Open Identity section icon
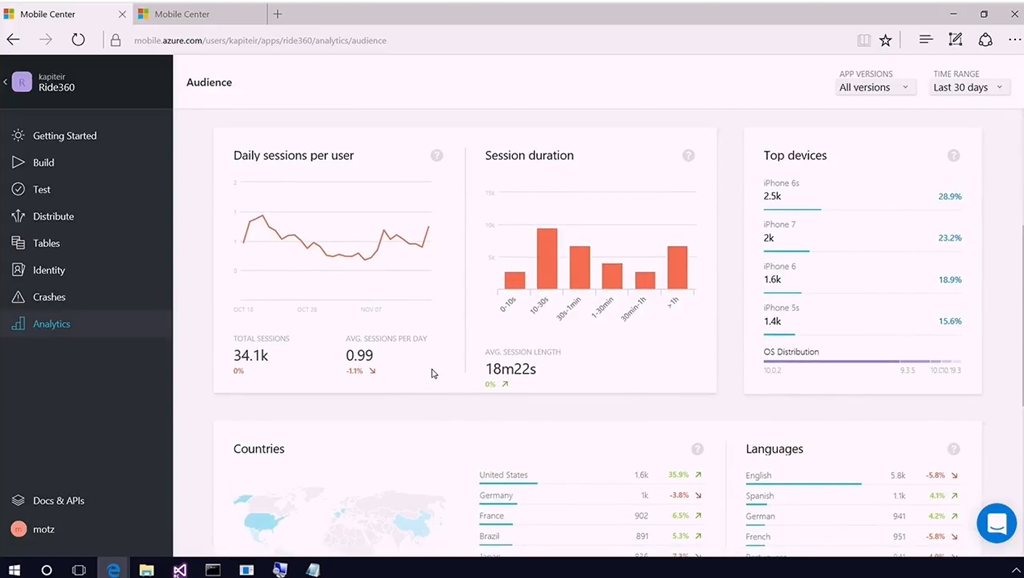The width and height of the screenshot is (1024, 578). point(18,270)
